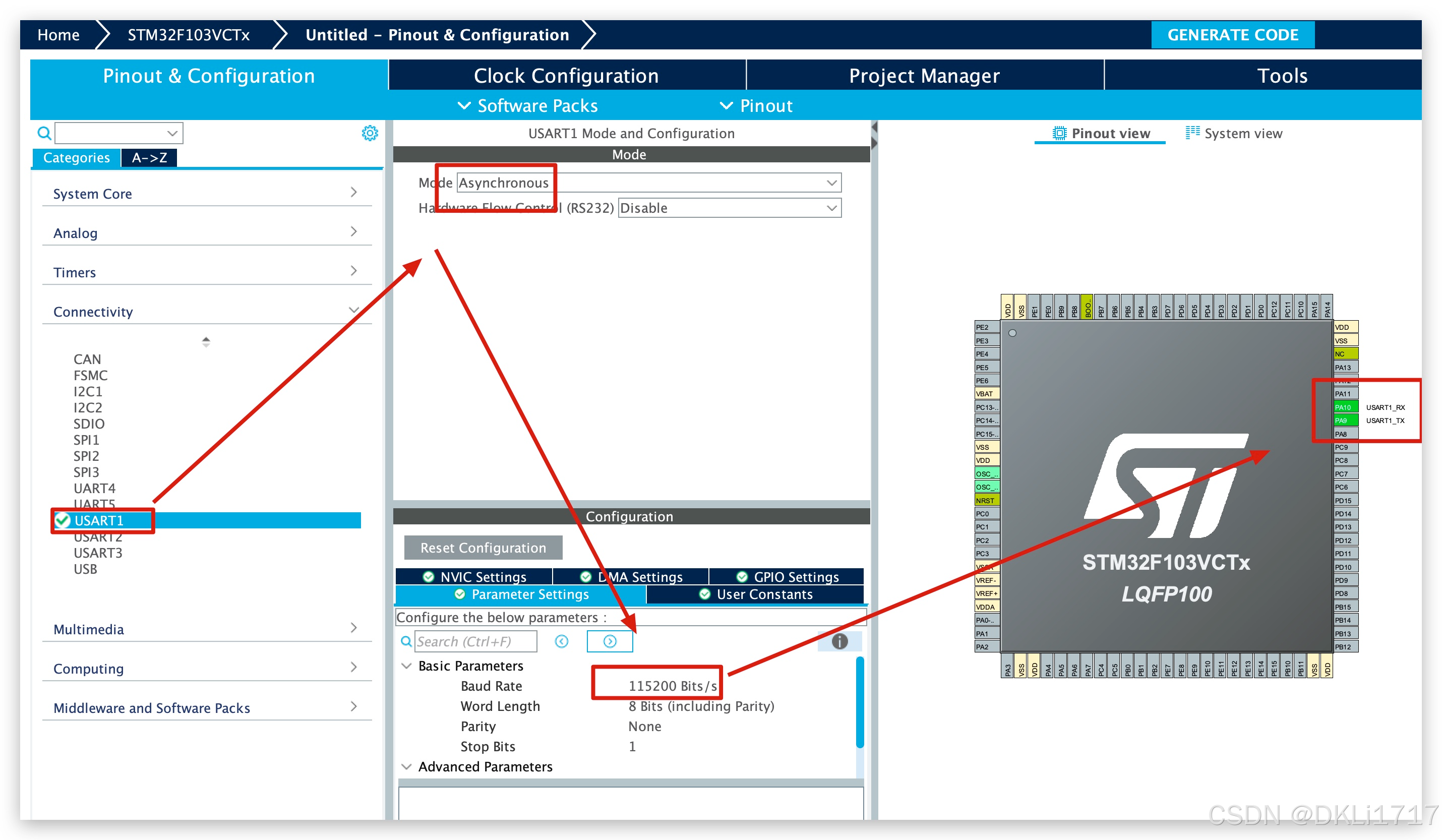
Task: Click the info icon in parameter settings
Action: tap(839, 641)
